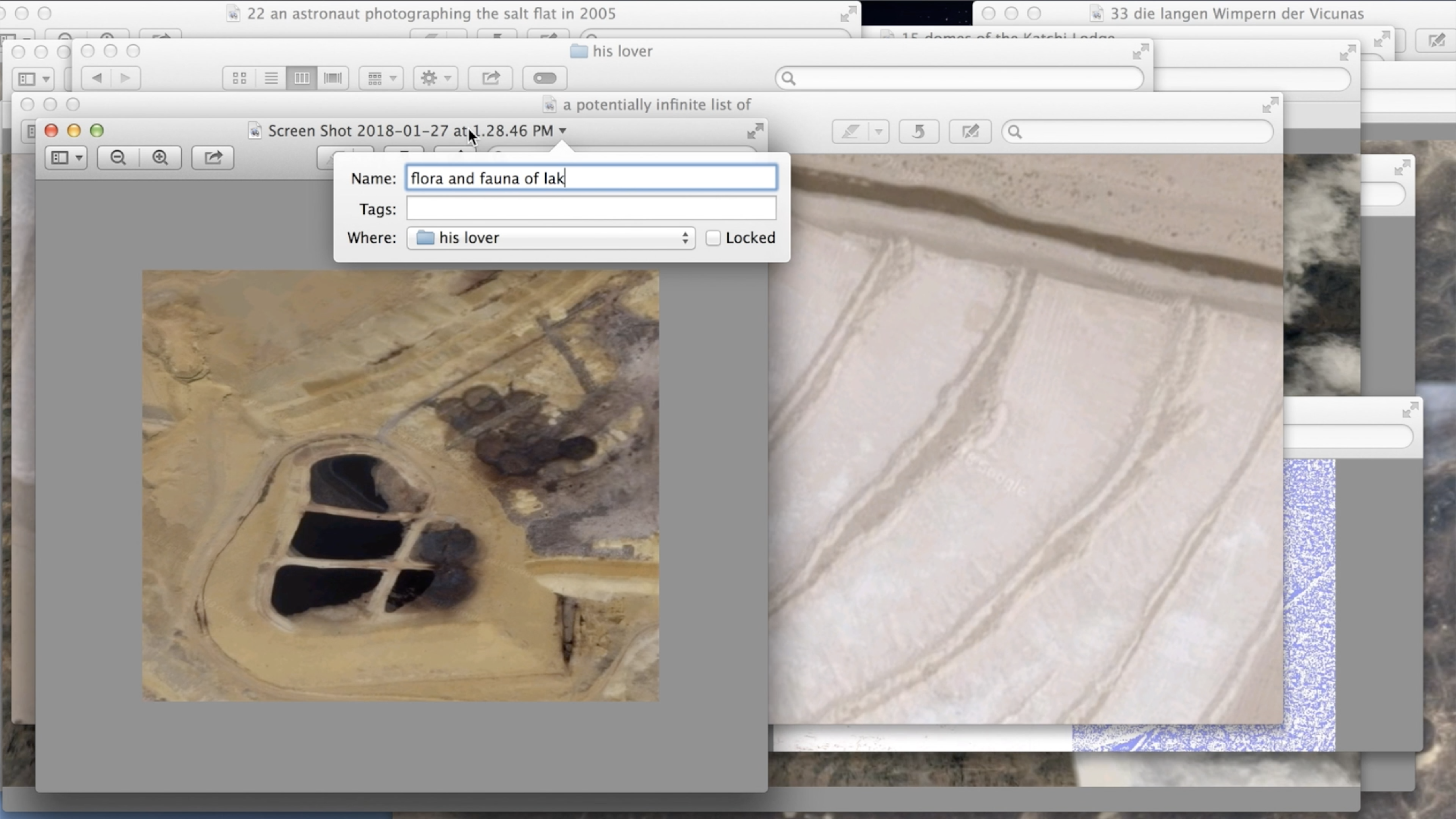This screenshot has height=819, width=1456.
Task: Click the Tags input field
Action: [591, 208]
